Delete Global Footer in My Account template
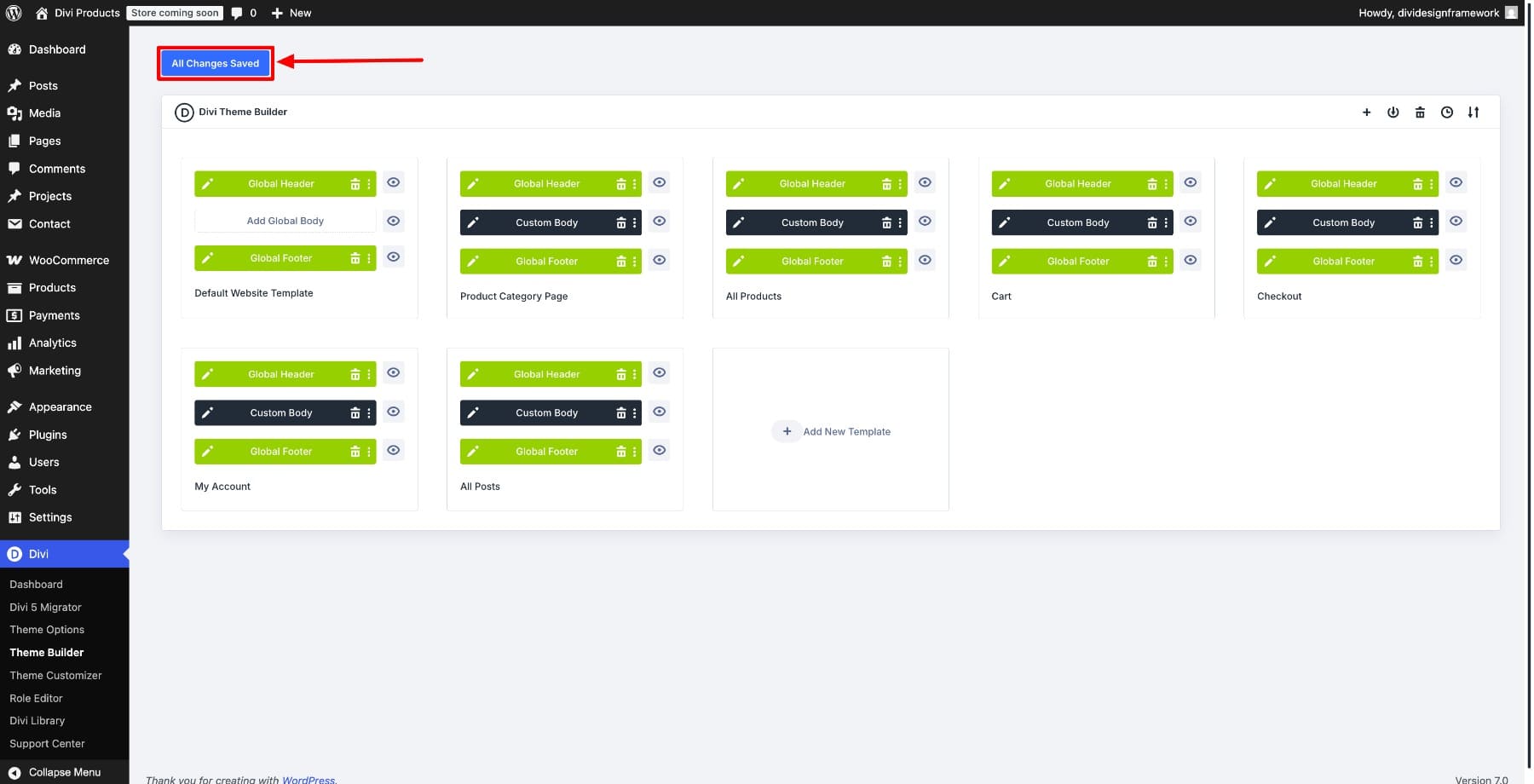The height and width of the screenshot is (784, 1534). (355, 452)
